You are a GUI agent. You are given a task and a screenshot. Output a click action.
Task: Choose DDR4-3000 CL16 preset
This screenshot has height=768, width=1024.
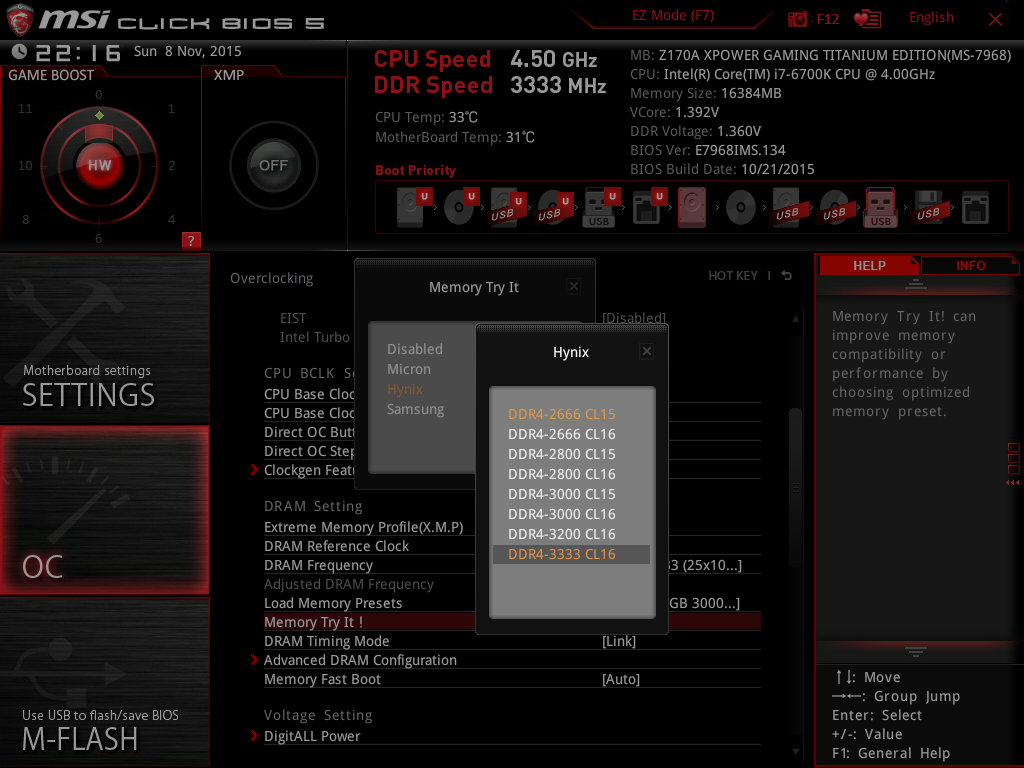point(571,515)
